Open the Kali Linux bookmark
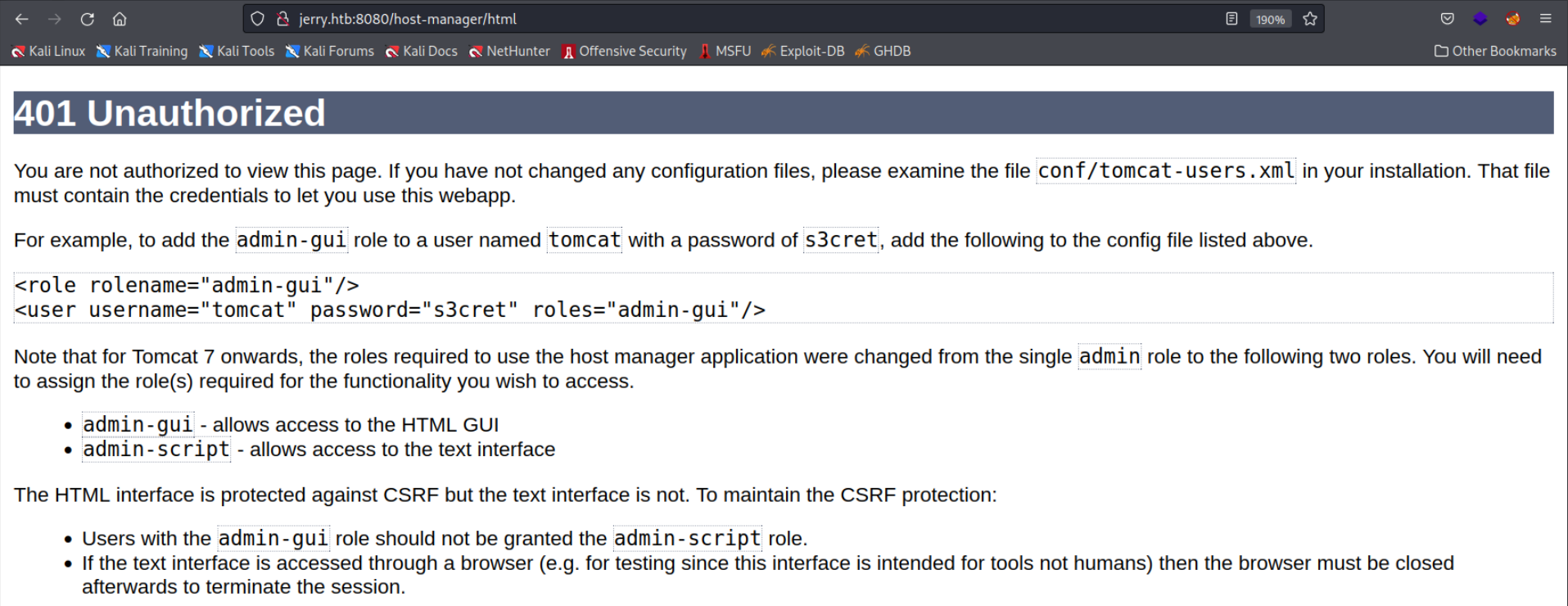Screen dimensions: 1568x606 pyautogui.click(x=48, y=51)
